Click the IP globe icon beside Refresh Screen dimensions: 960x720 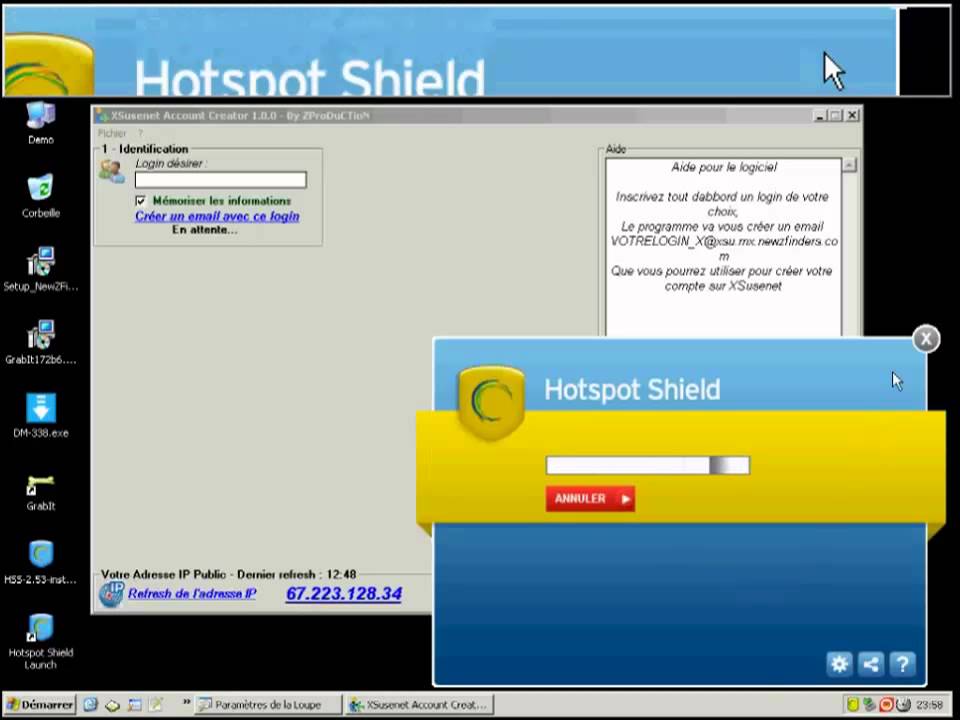click(112, 594)
